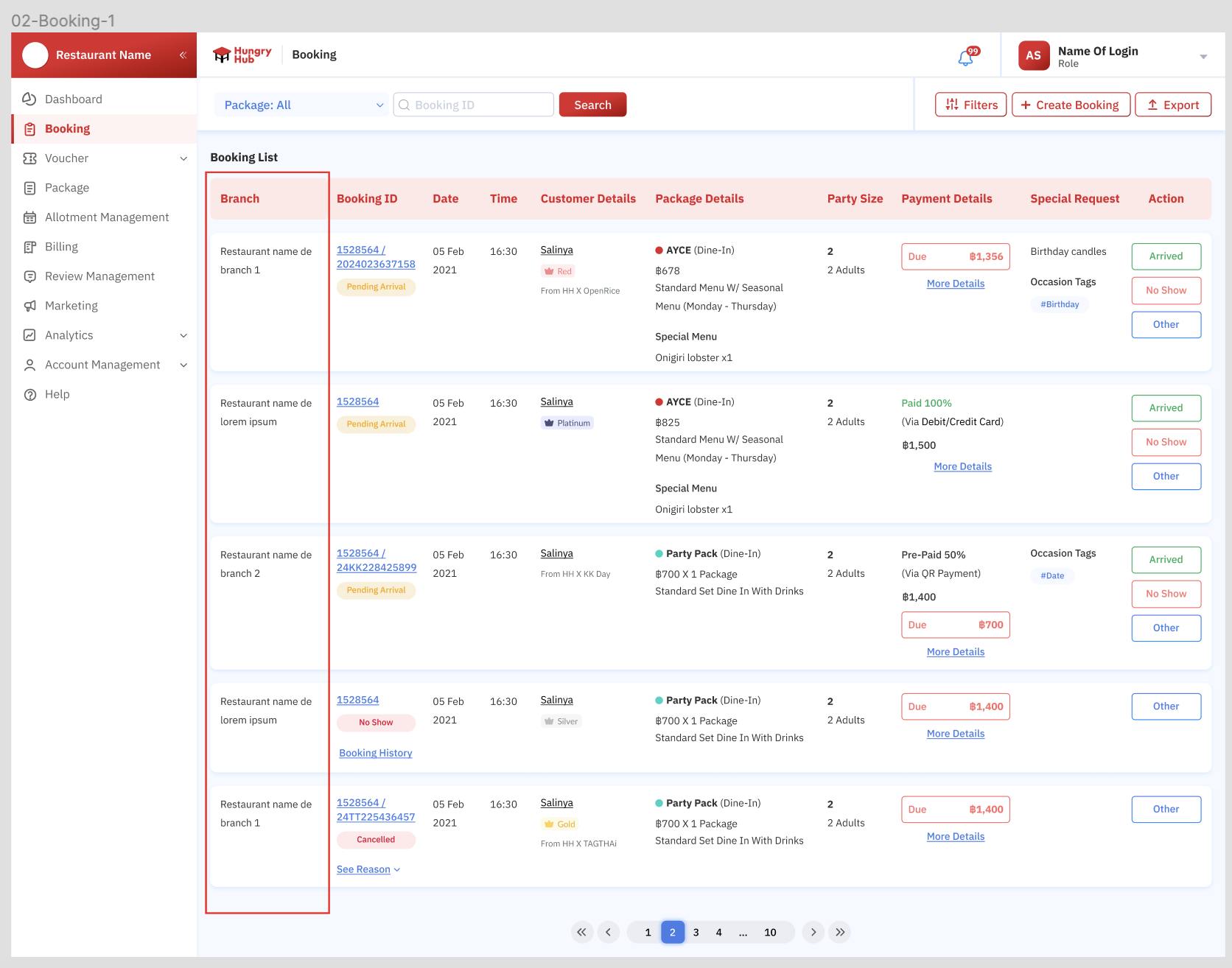Open Review Management in sidebar
Image resolution: width=1232 pixels, height=968 pixels.
99,276
